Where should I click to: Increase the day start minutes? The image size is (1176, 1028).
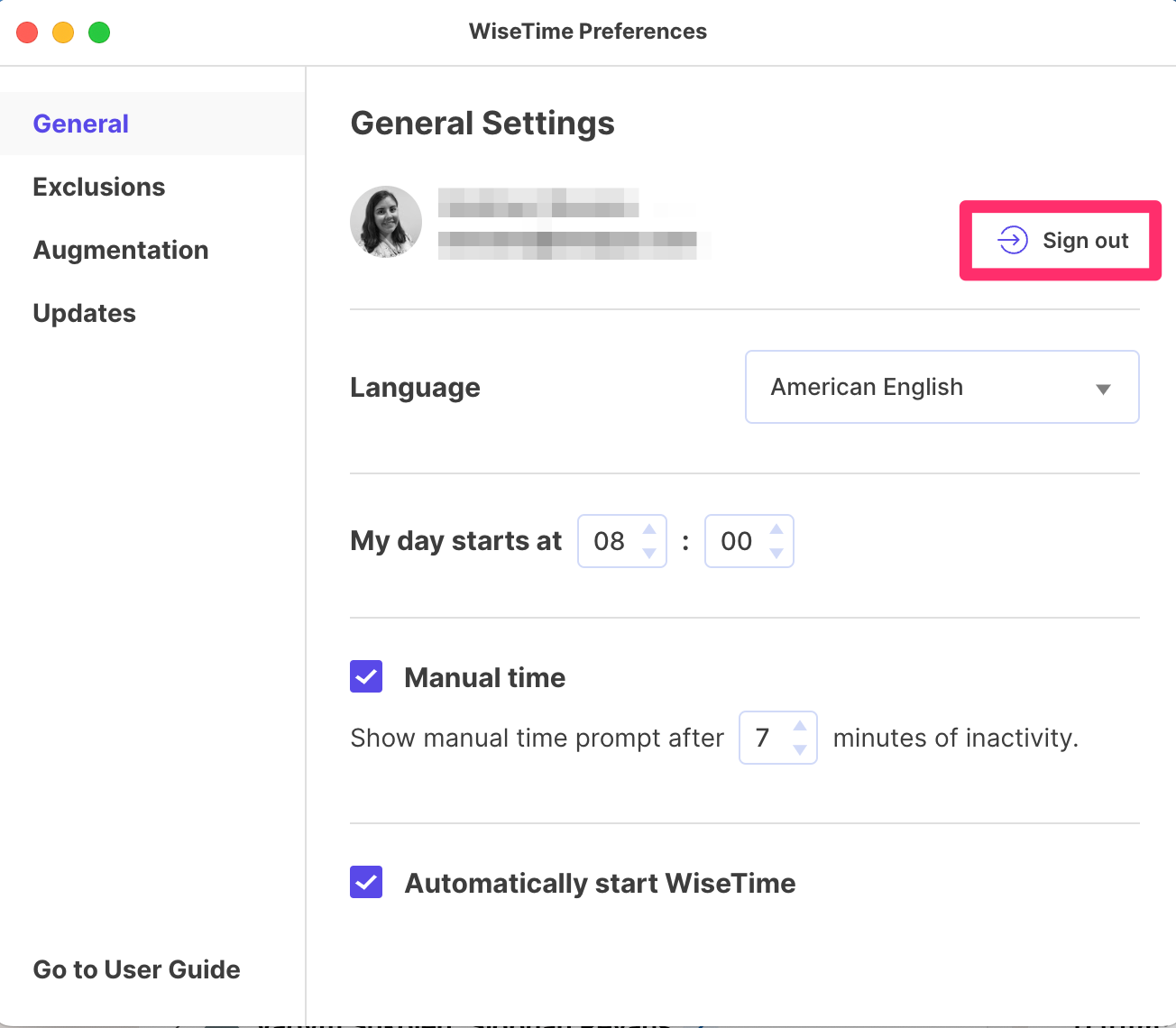(776, 529)
